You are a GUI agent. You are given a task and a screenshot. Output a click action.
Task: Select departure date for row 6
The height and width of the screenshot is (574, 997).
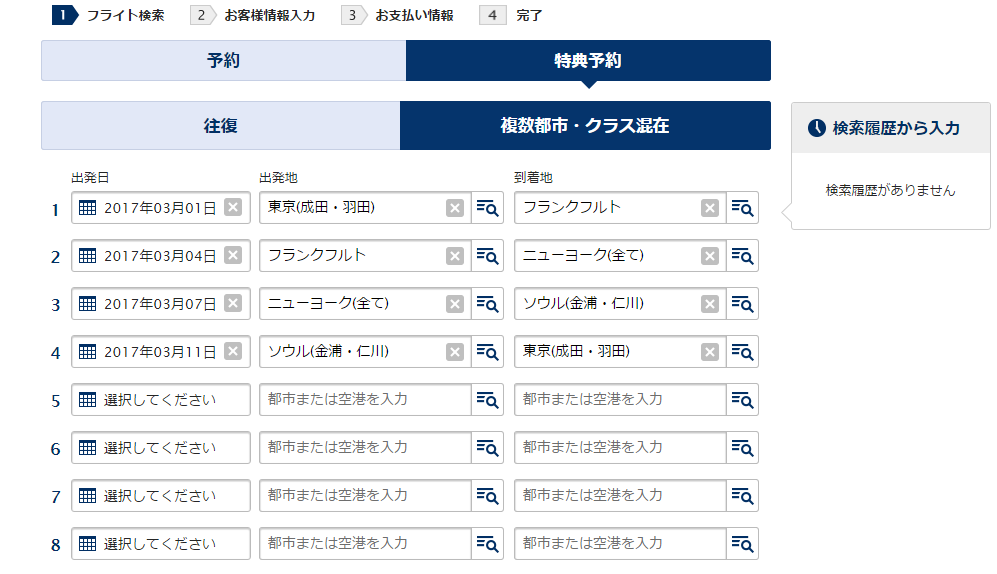(161, 448)
